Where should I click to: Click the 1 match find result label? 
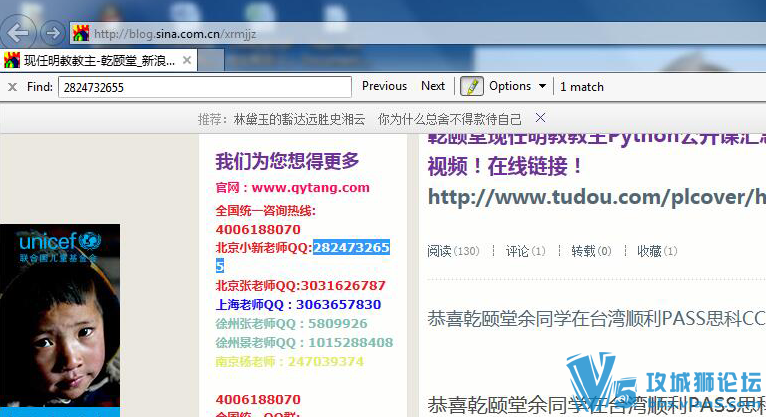[582, 87]
